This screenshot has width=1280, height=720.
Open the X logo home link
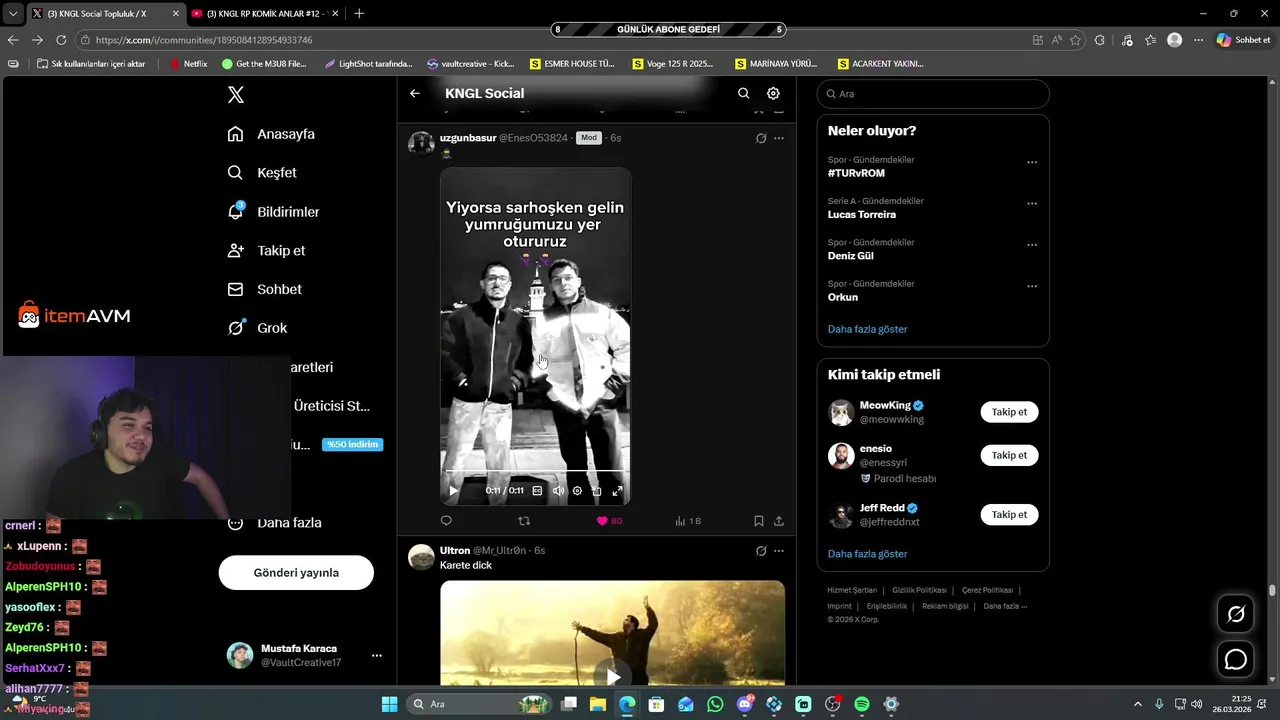tap(236, 95)
